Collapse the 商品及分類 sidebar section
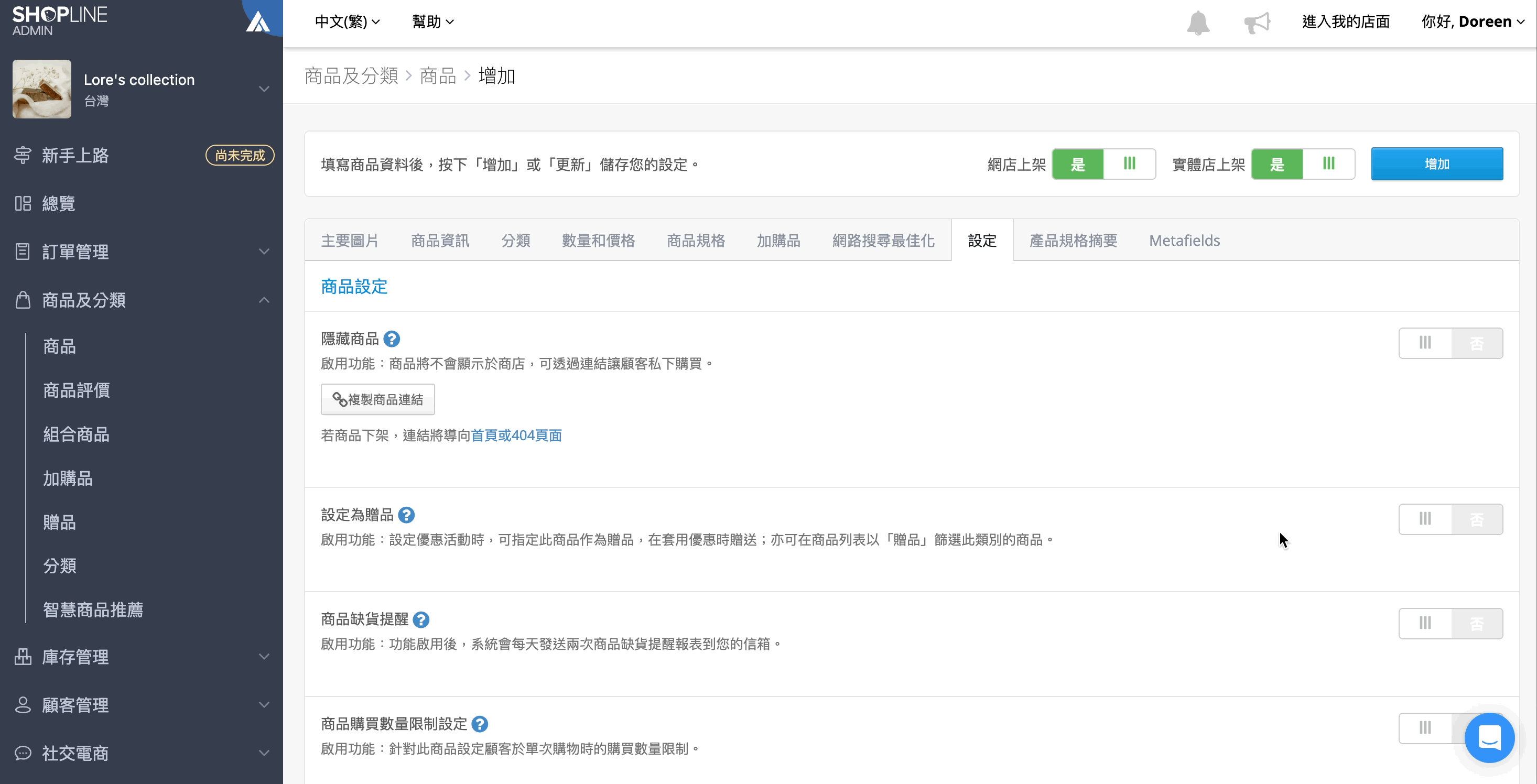 tap(264, 300)
